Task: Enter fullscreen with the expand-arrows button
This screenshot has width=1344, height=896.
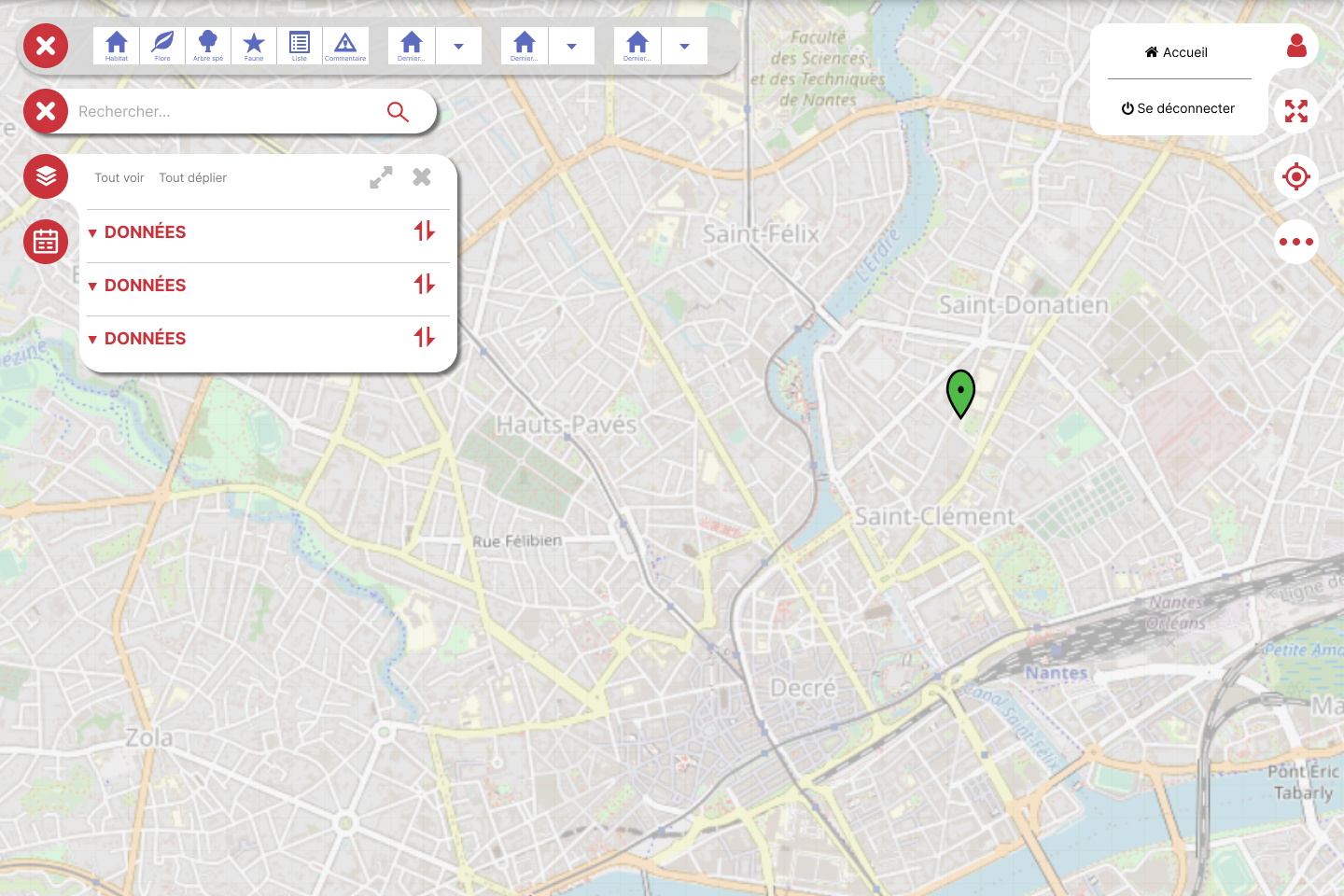Action: 1295,111
